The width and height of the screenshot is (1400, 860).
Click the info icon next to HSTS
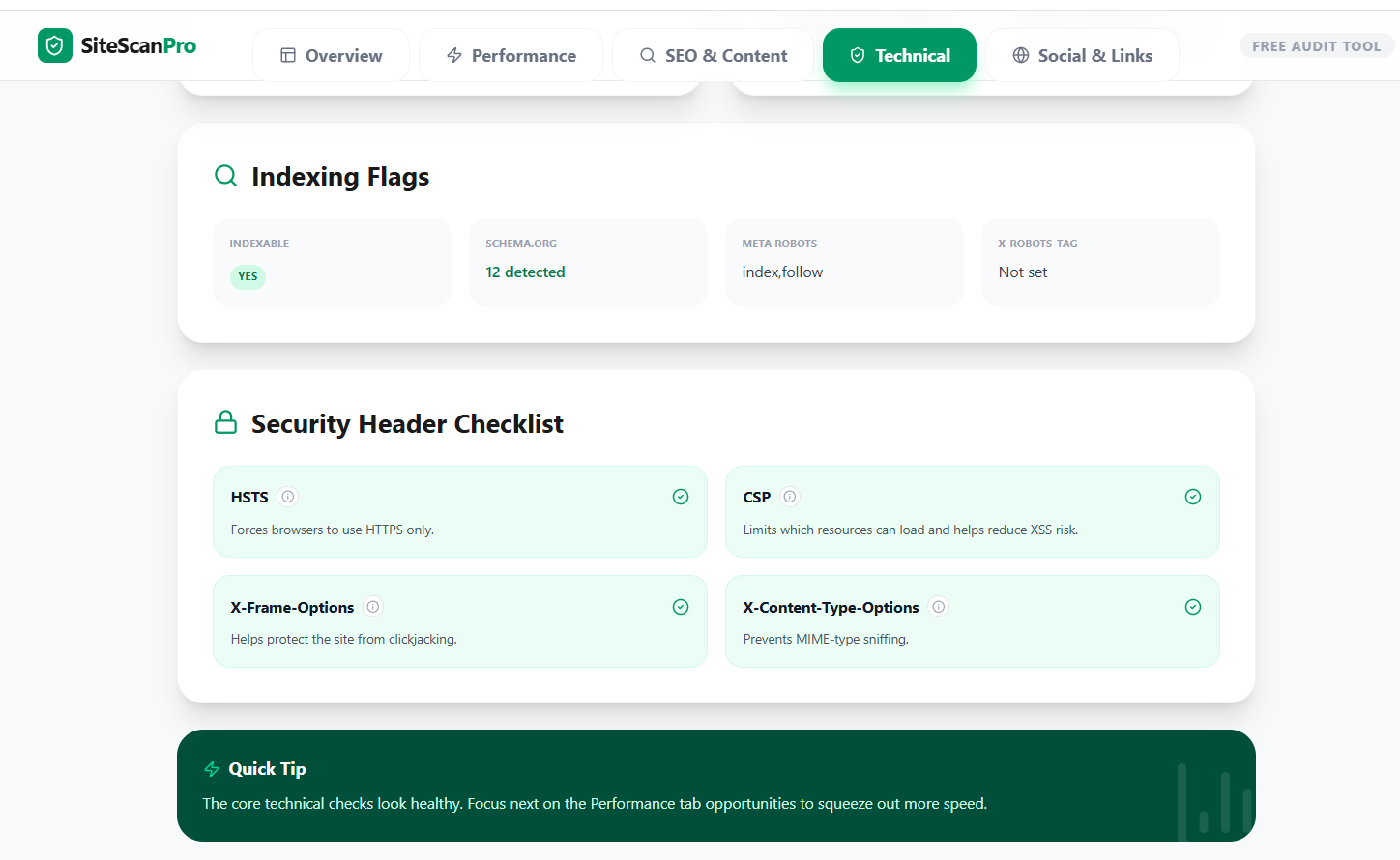[287, 496]
